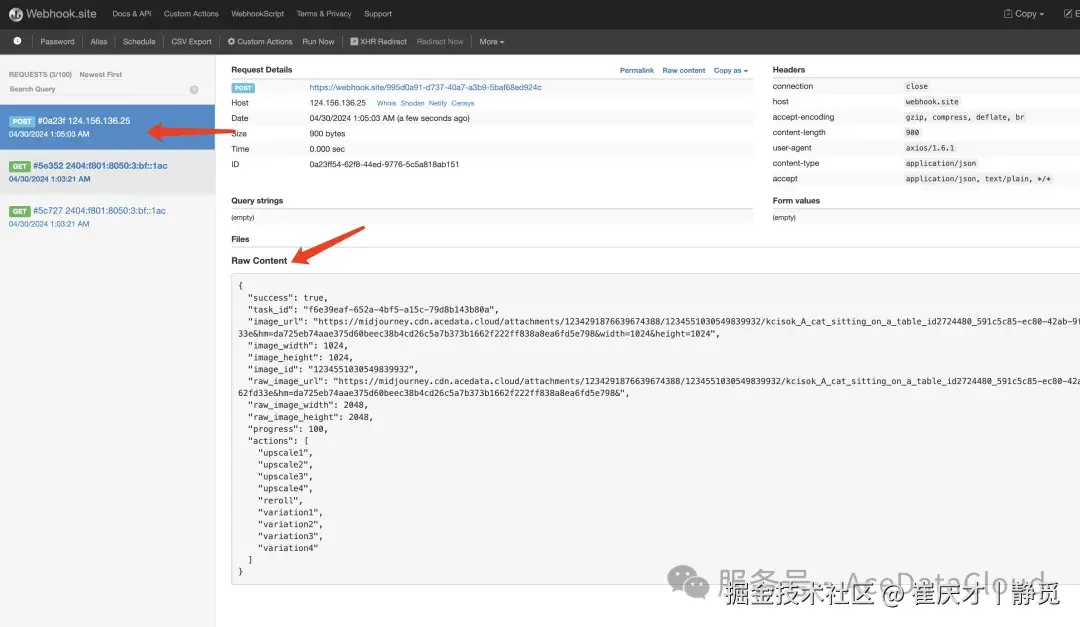Toggle the XHR Redirect checkbox
The width and height of the screenshot is (1080, 627).
coord(354,41)
